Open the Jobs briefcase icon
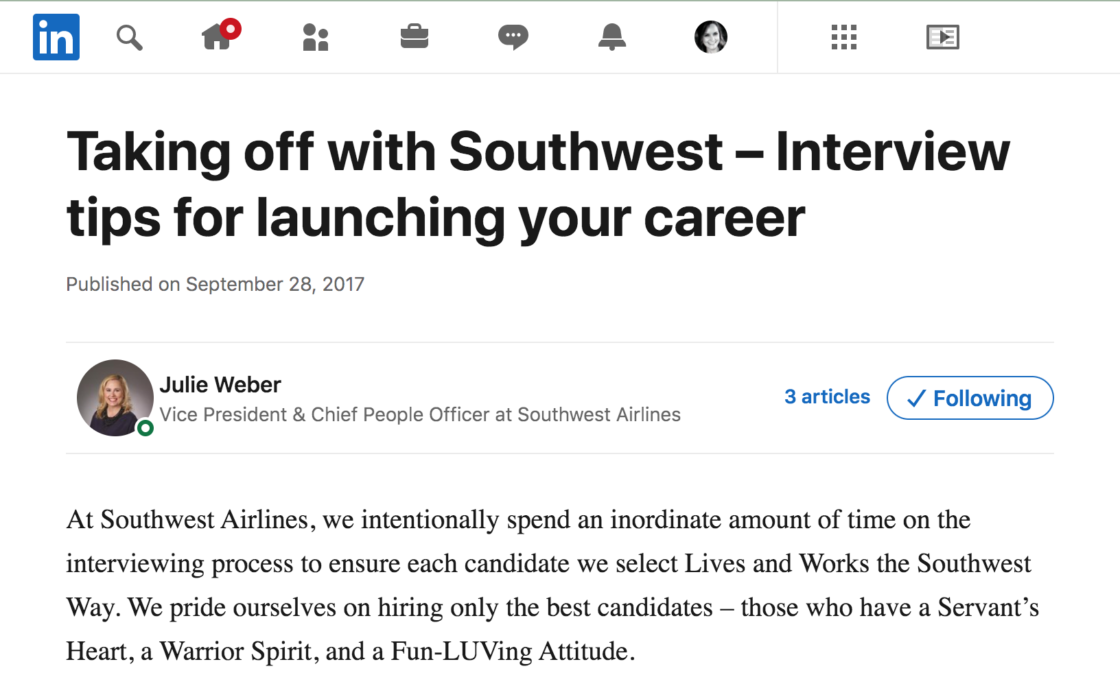 [x=414, y=36]
